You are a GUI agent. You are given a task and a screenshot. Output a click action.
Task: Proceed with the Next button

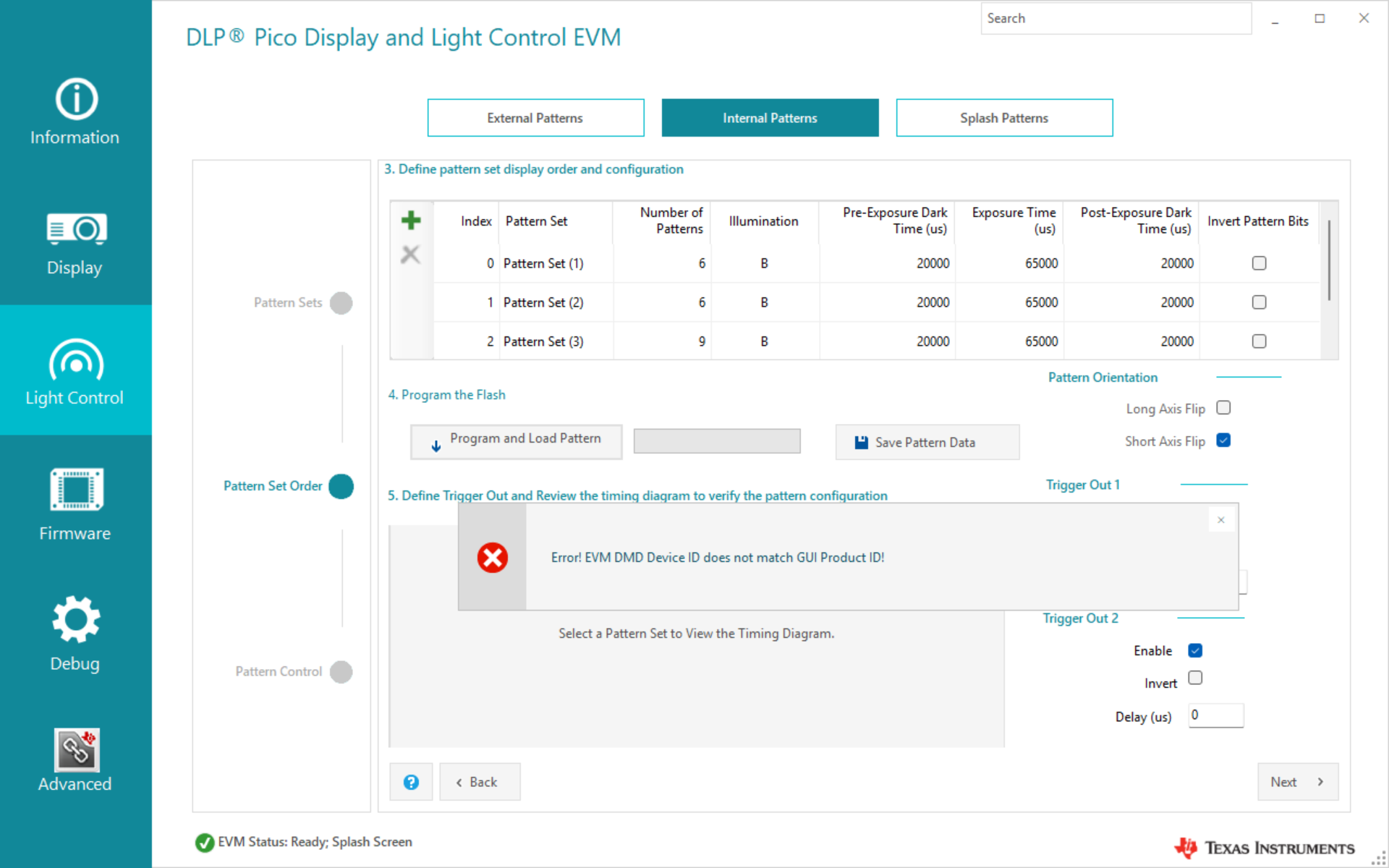point(1299,782)
